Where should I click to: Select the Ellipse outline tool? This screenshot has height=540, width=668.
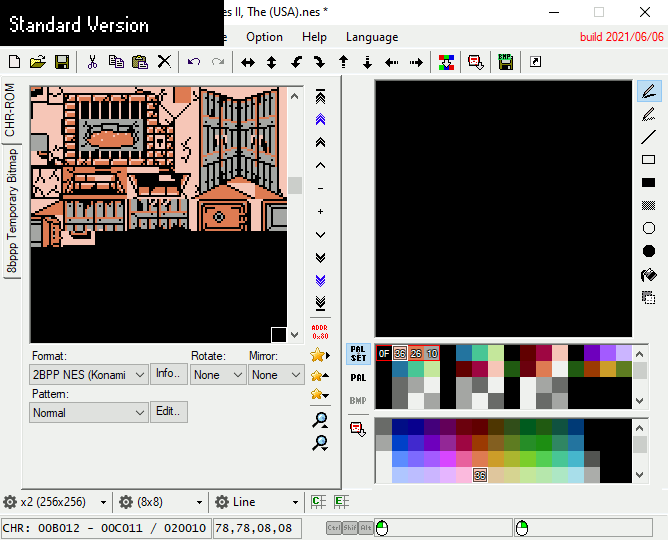point(649,228)
